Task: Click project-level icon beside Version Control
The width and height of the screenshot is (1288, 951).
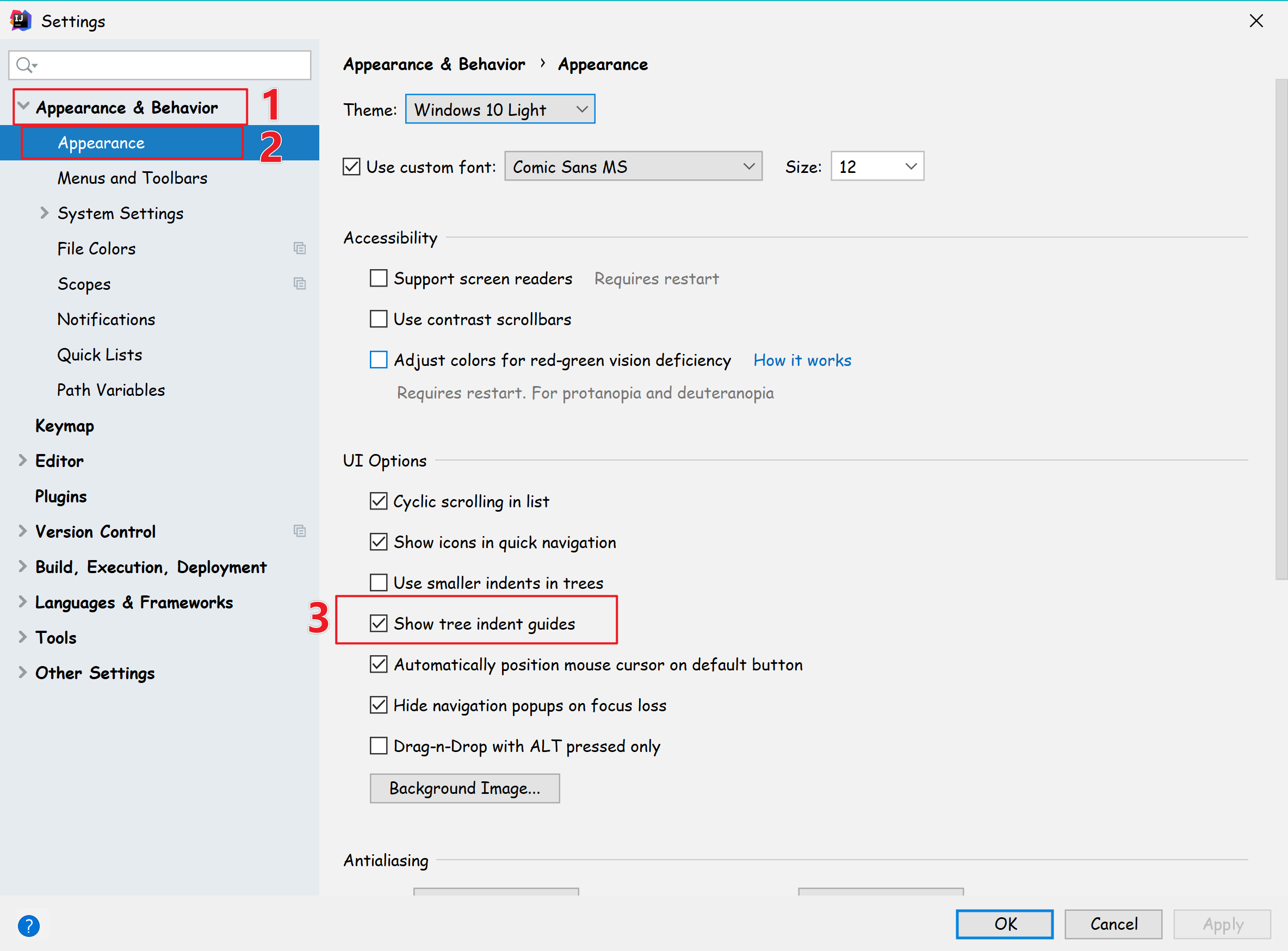Action: (299, 531)
